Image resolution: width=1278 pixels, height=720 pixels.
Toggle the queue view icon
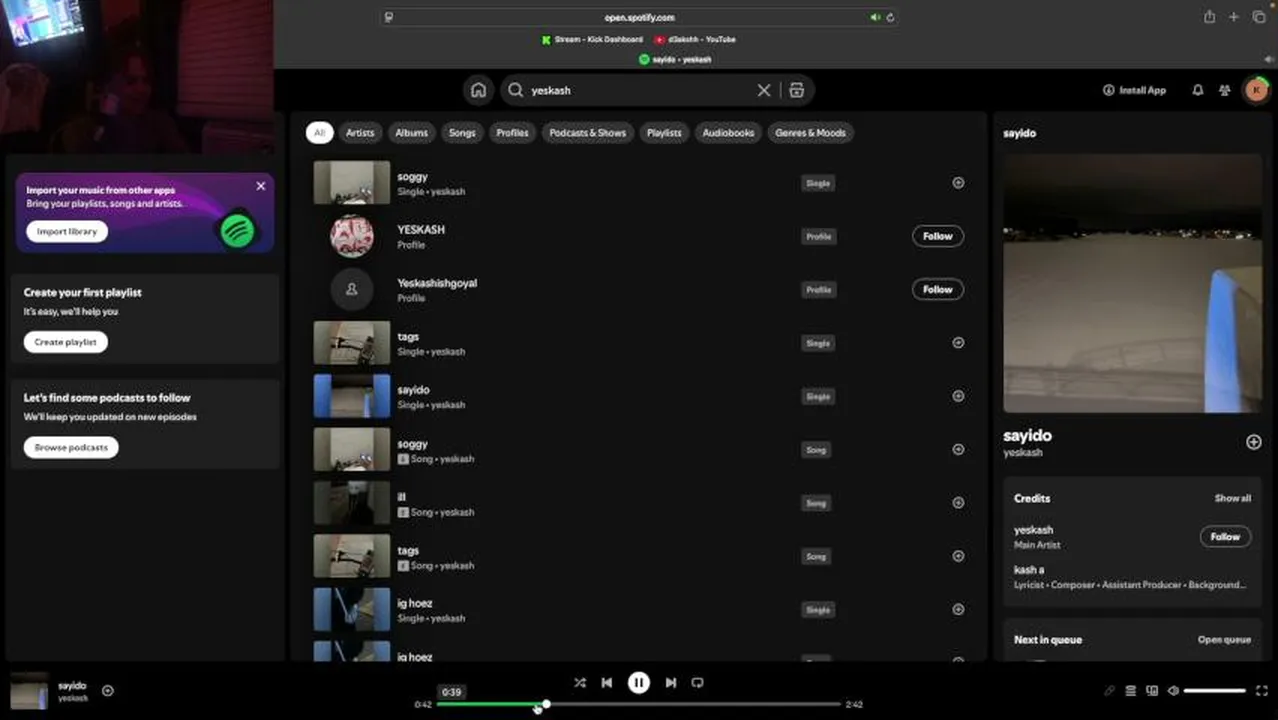[x=1131, y=691]
